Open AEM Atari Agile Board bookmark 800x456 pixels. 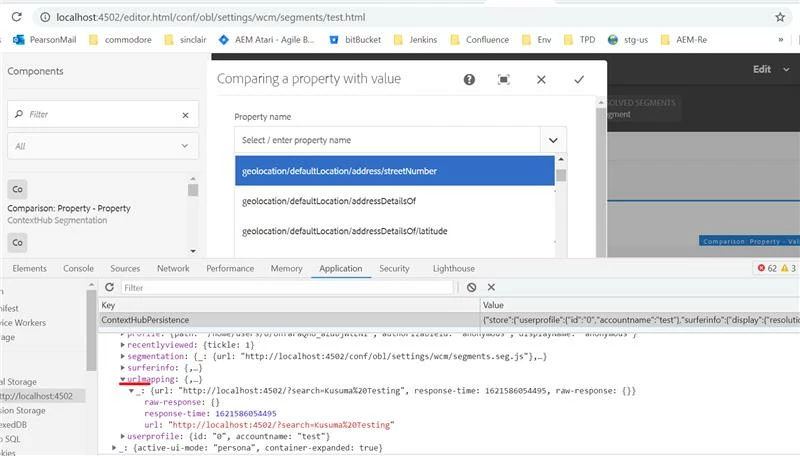point(266,40)
